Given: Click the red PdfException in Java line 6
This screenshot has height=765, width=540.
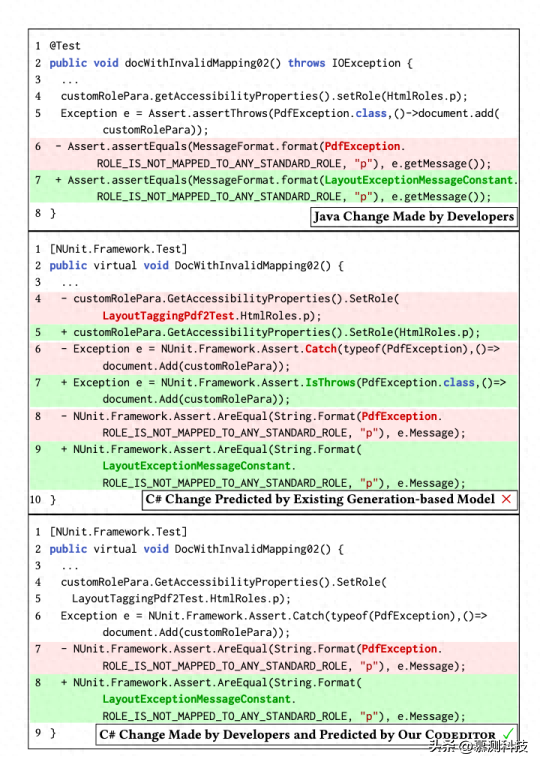Looking at the screenshot, I should 362,146.
